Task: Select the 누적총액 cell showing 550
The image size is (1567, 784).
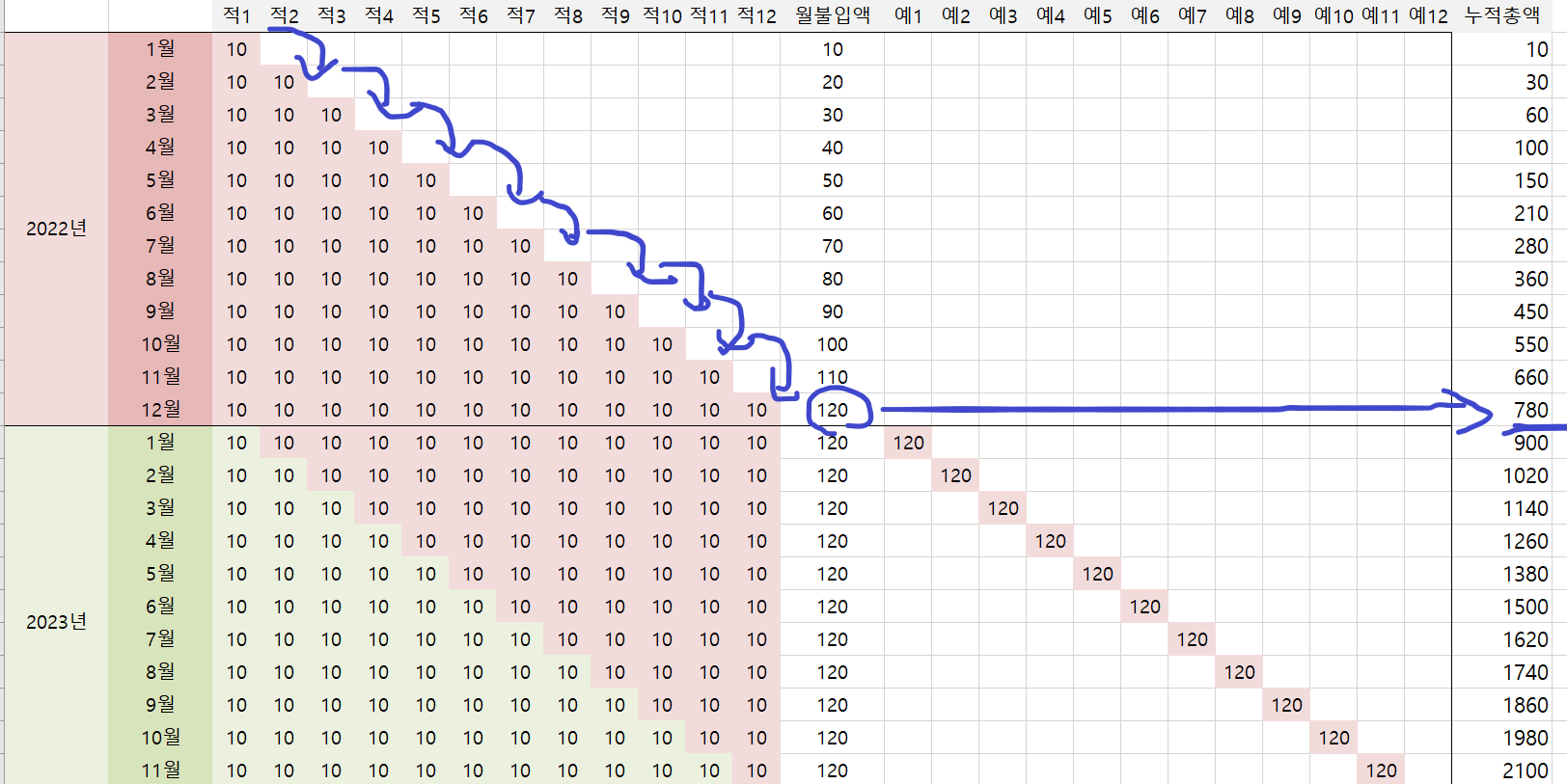Action: [x=1502, y=344]
